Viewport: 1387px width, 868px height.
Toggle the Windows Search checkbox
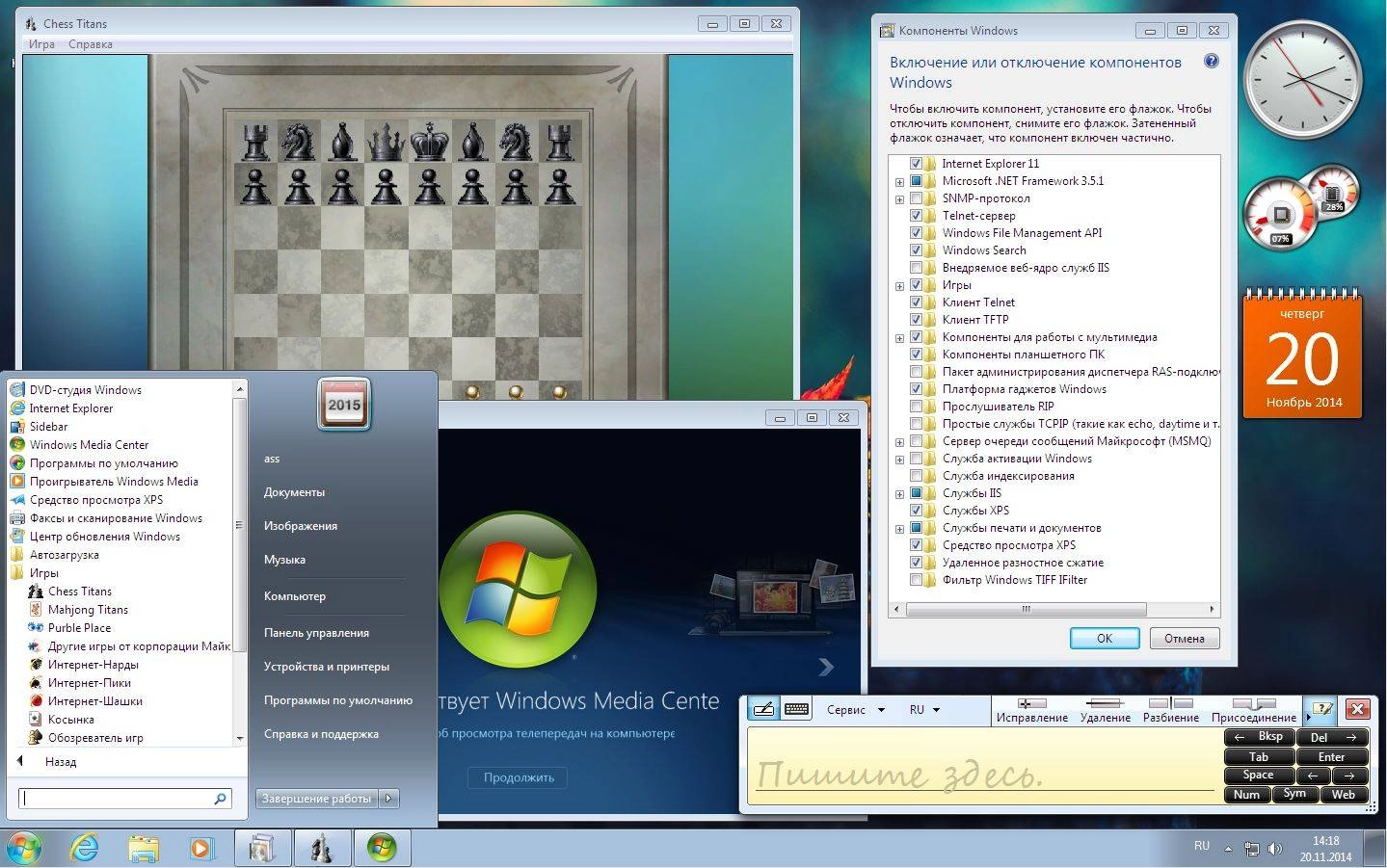click(x=916, y=250)
